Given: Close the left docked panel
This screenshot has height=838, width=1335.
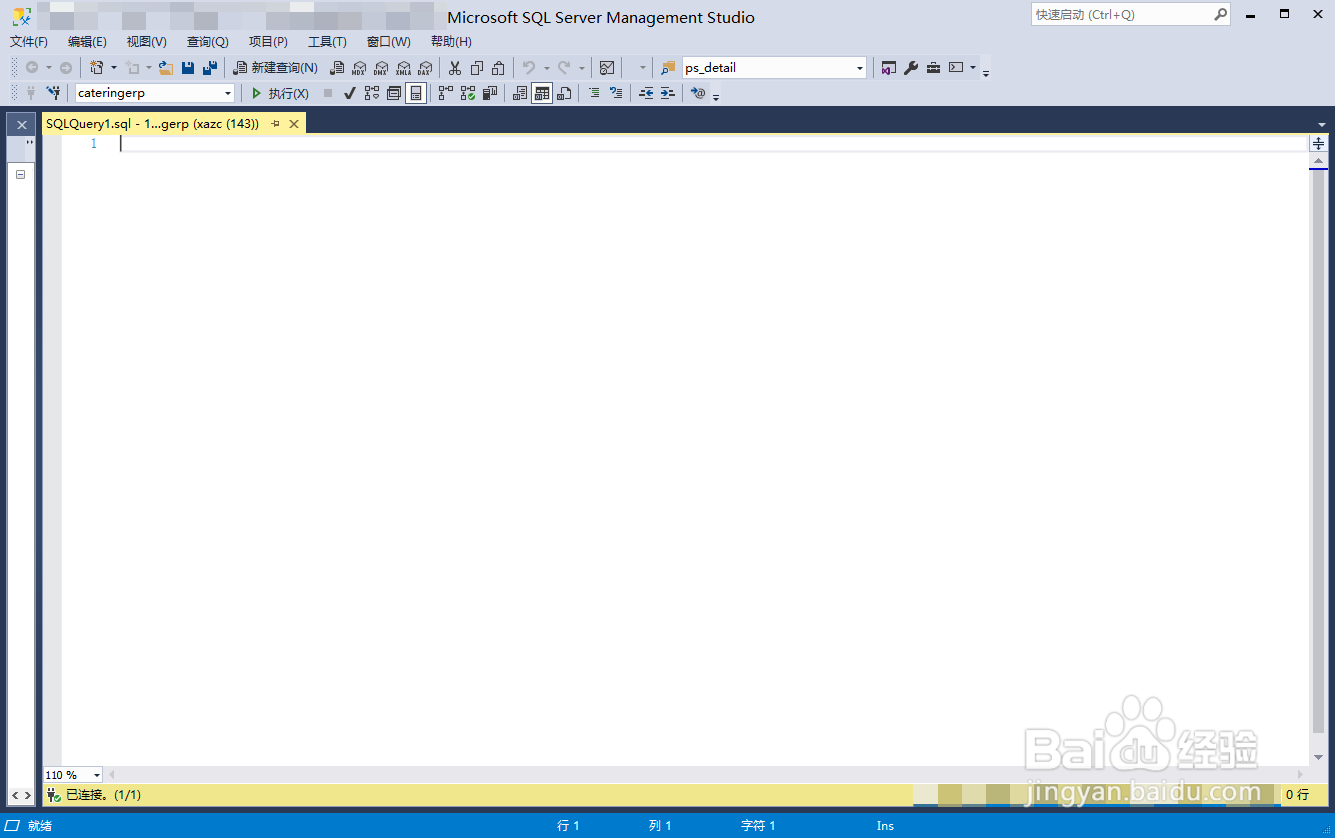Looking at the screenshot, I should 22,125.
